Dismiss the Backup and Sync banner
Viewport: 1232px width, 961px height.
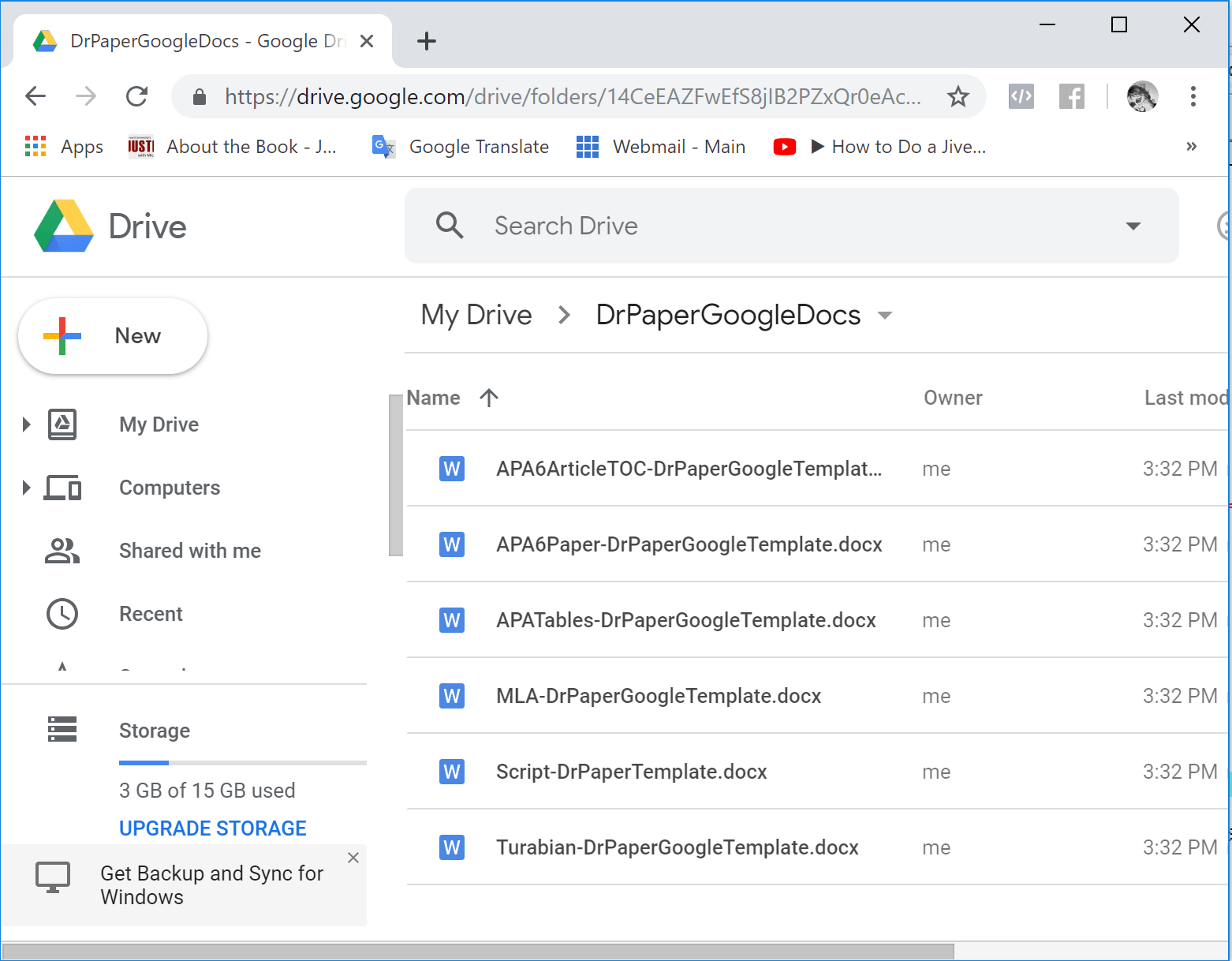353,858
